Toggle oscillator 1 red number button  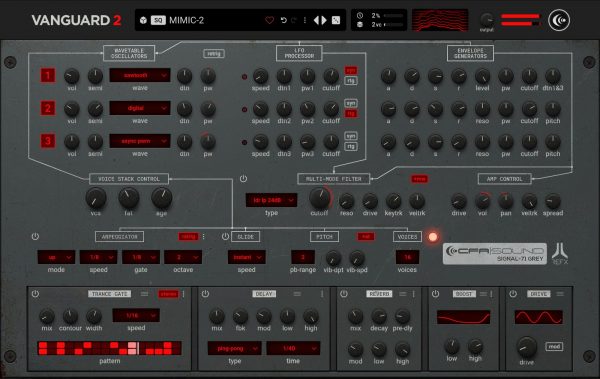coord(48,75)
